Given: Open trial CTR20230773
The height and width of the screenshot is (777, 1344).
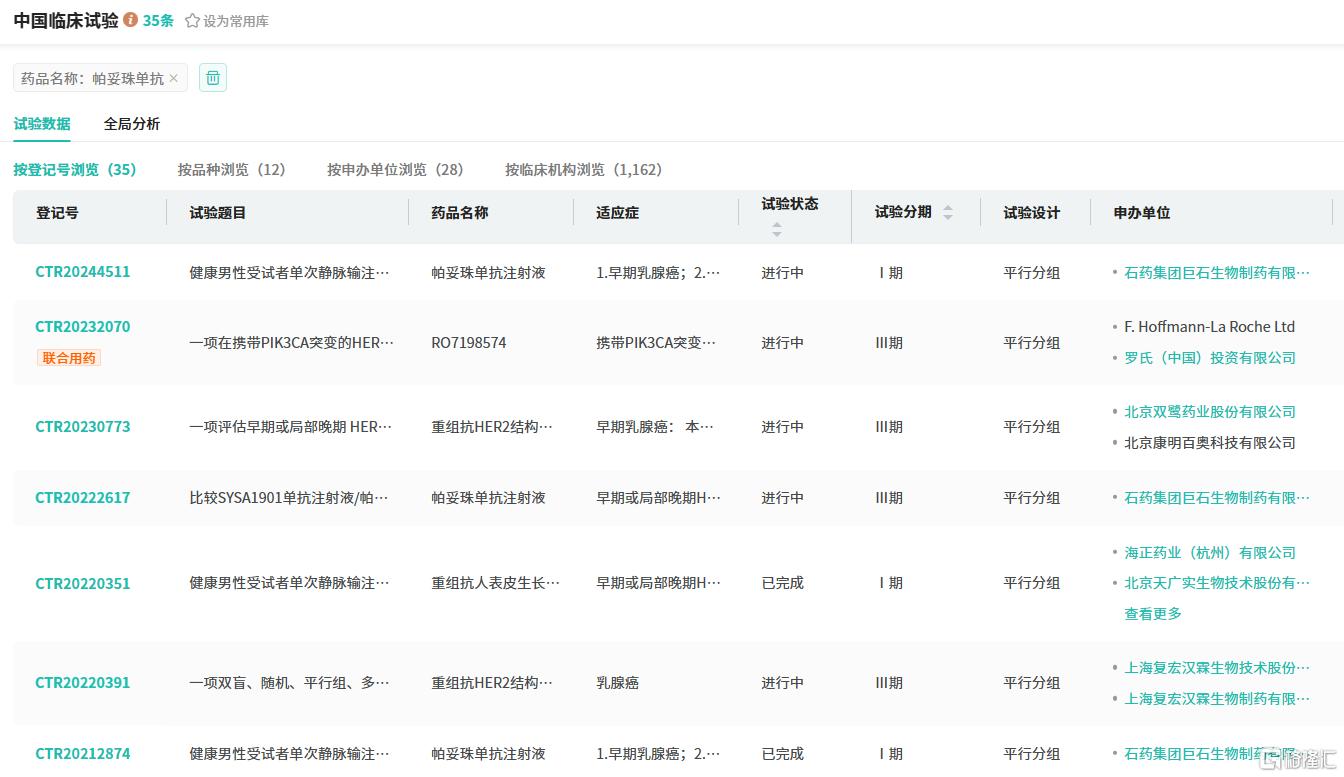Looking at the screenshot, I should (83, 427).
